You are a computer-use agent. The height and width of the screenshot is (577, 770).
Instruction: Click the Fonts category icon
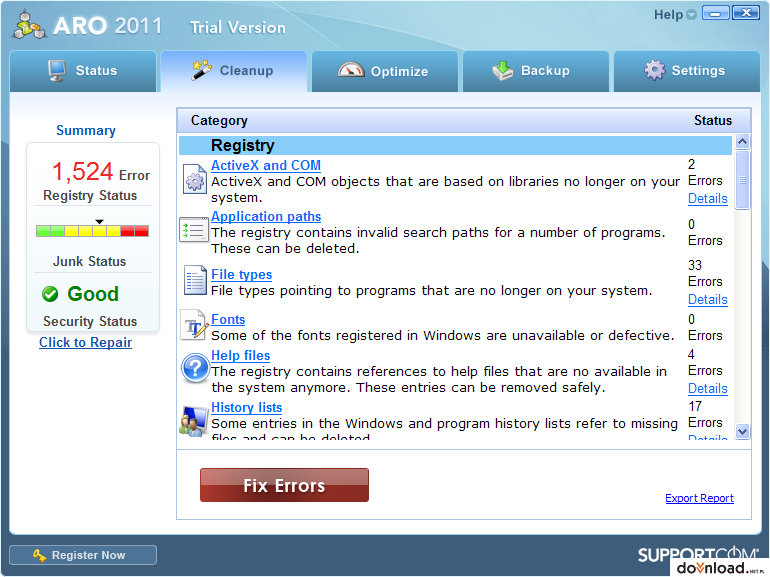pos(194,325)
